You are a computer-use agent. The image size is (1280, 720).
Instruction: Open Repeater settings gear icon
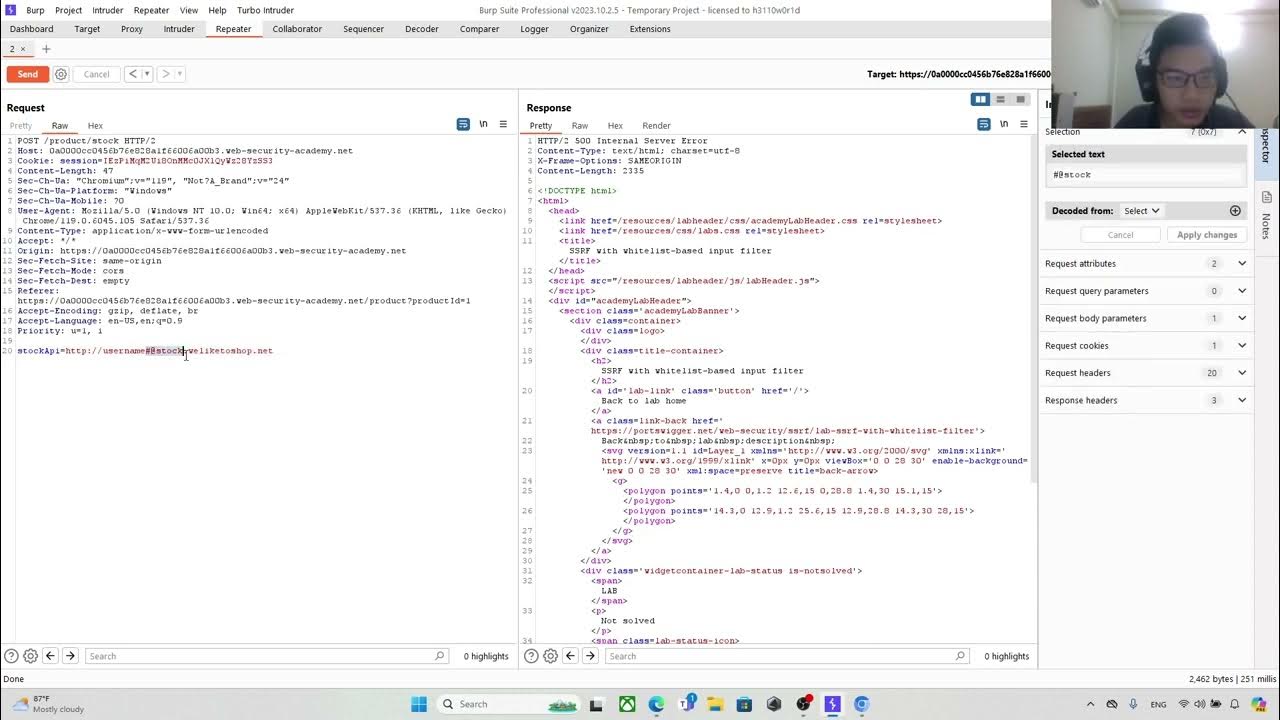pos(61,74)
